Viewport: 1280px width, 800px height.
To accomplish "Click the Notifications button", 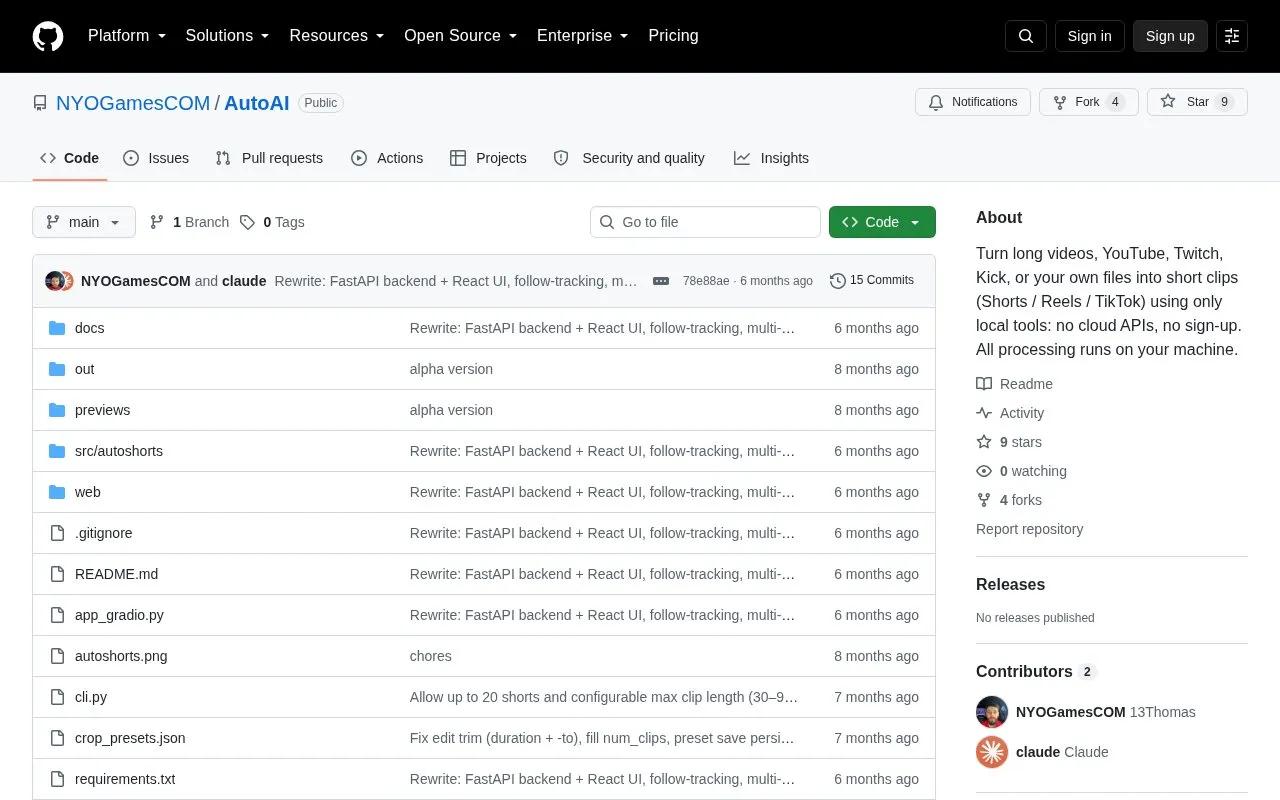I will click(x=973, y=102).
